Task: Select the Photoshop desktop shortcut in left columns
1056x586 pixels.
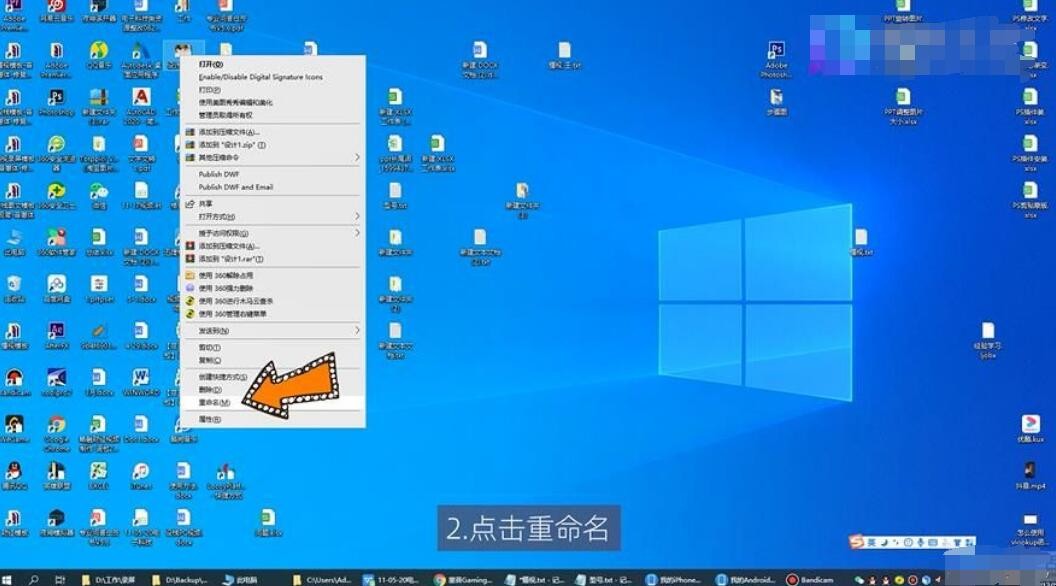Action: 57,103
